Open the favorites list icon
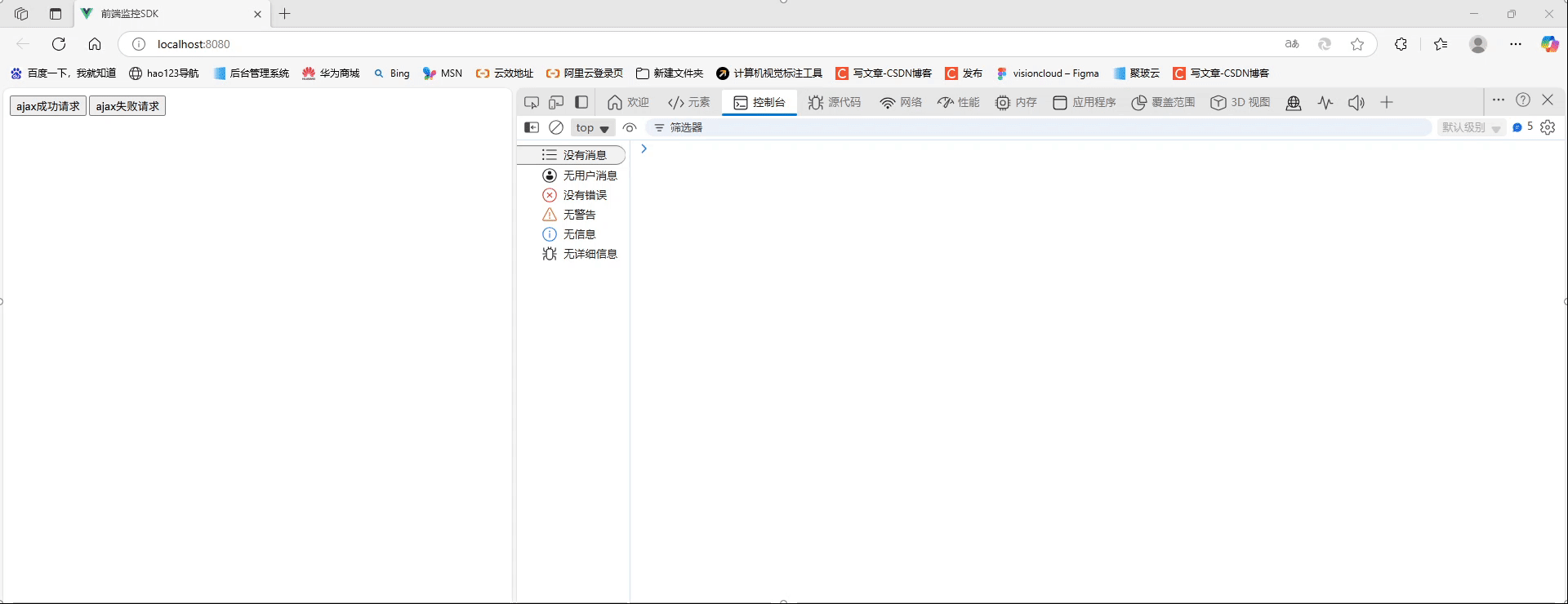This screenshot has width=1568, height=604. coord(1441,44)
